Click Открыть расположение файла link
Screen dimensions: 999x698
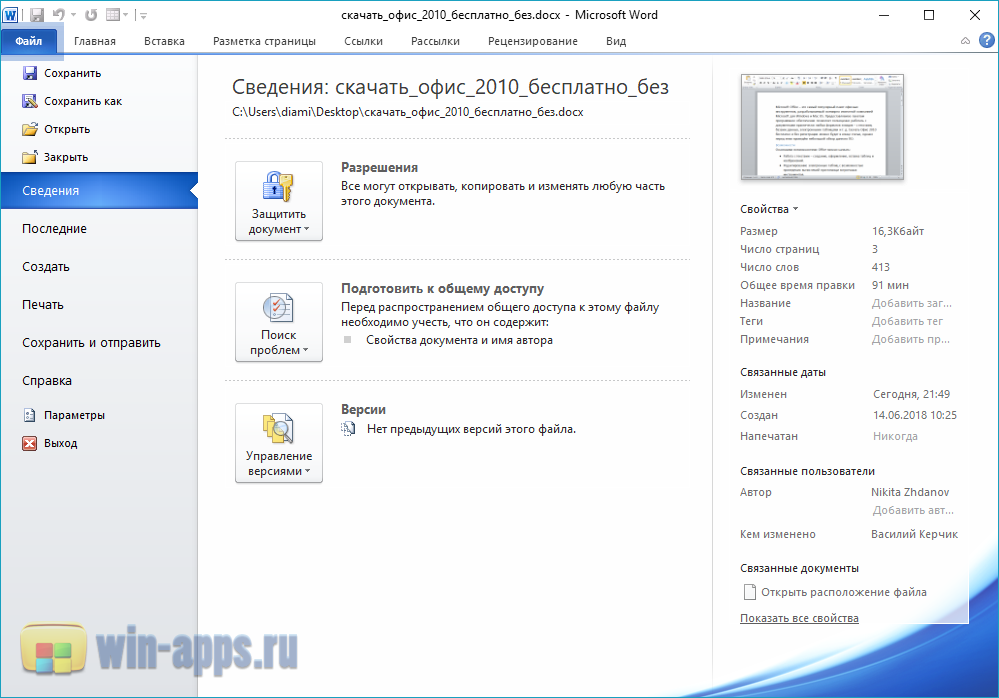[x=843, y=592]
